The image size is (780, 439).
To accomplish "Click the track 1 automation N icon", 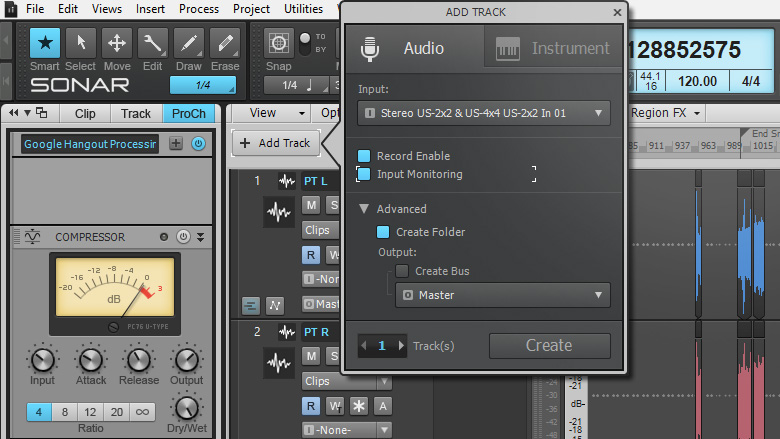I will (275, 305).
